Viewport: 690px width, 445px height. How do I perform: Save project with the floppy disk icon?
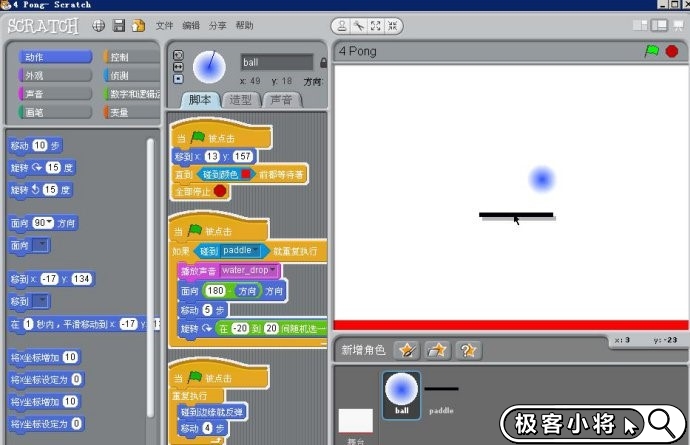tap(118, 25)
